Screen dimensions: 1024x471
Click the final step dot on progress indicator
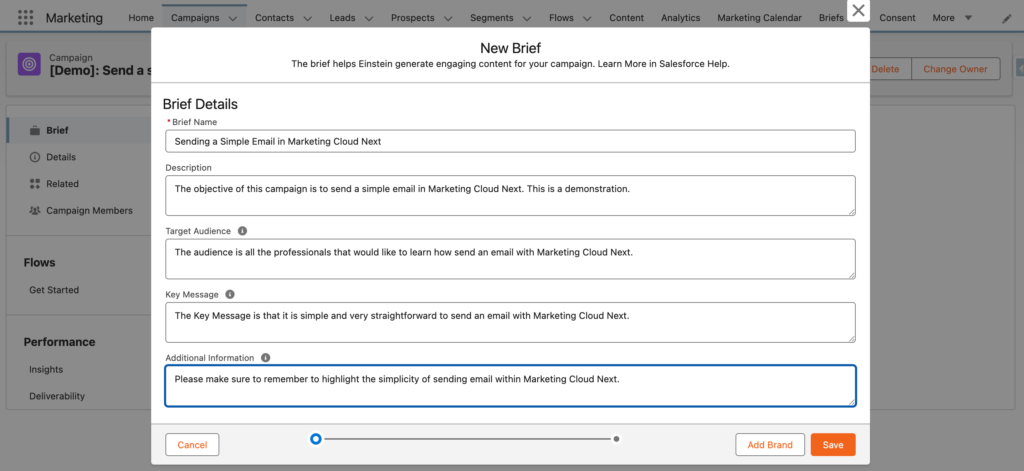(617, 439)
